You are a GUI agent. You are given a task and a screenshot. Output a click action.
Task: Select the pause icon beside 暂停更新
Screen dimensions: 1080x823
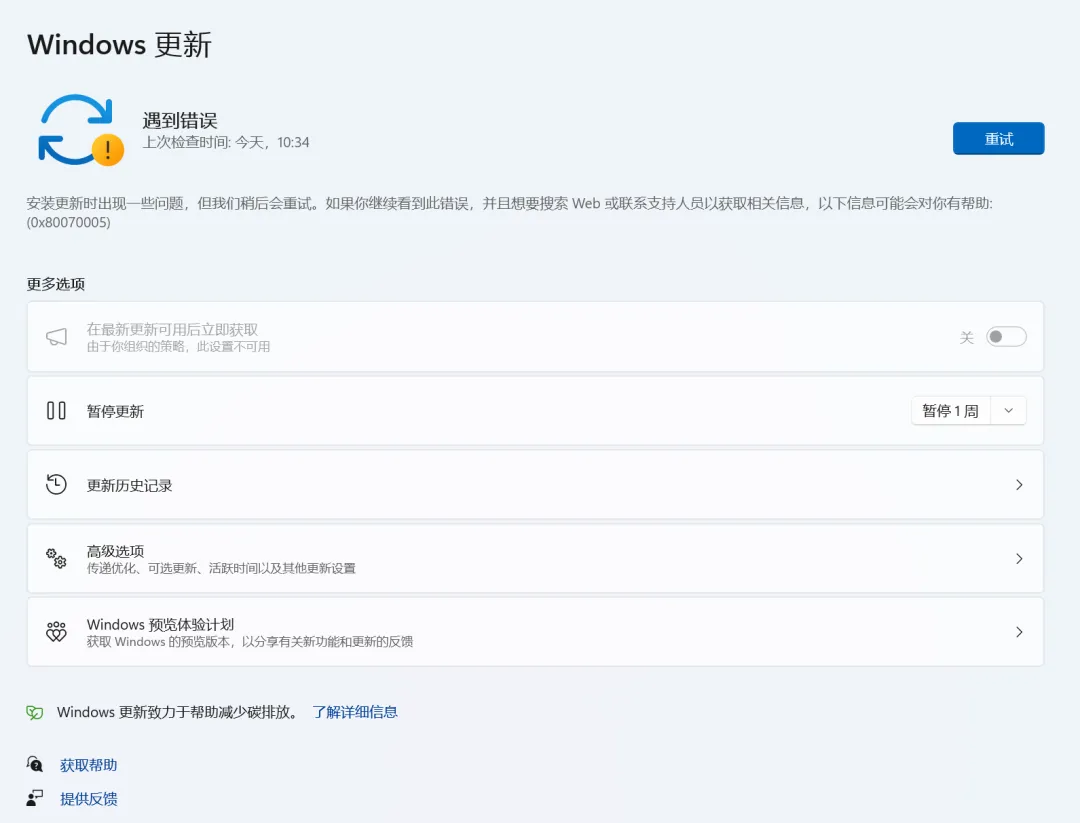[x=55, y=410]
